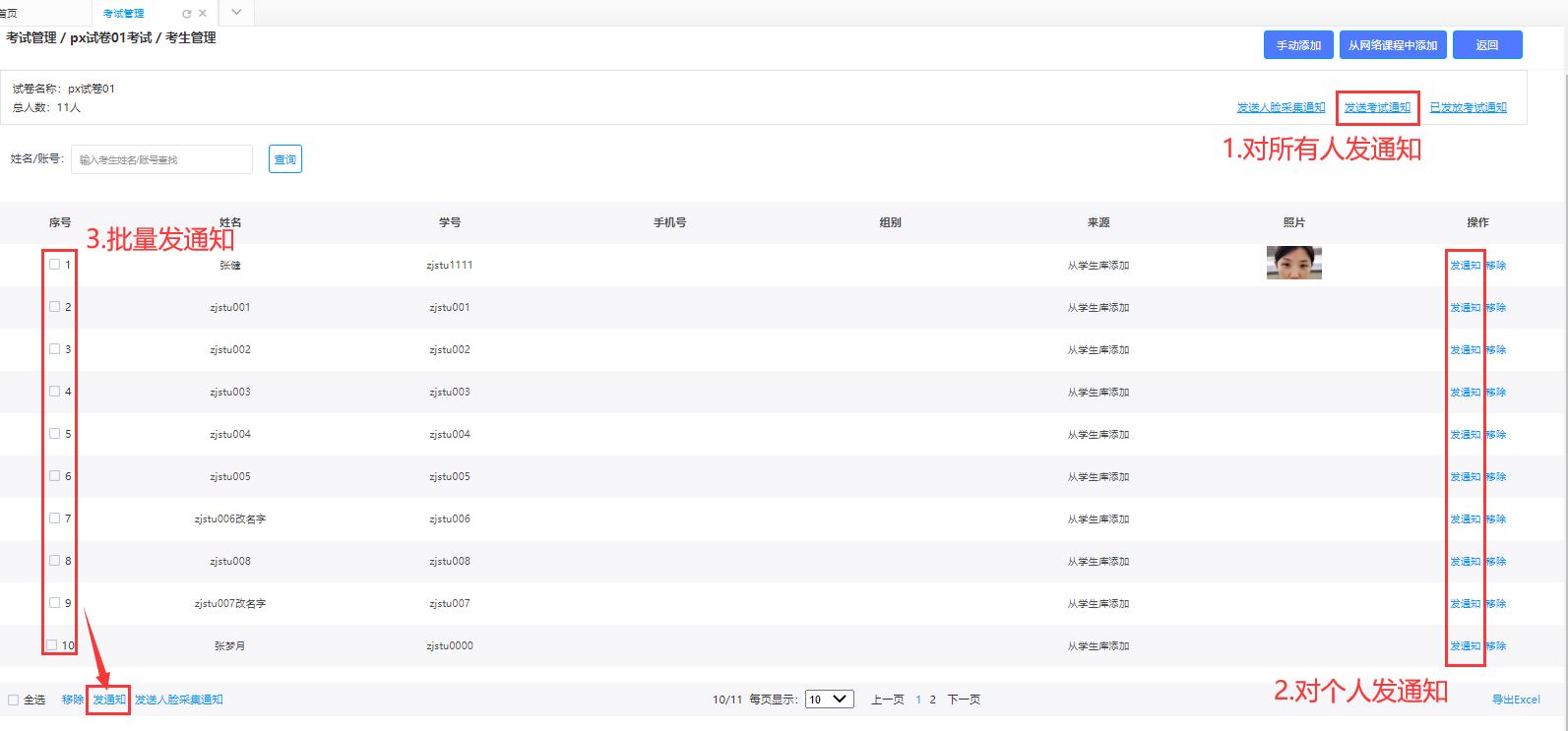The image size is (1568, 731).
Task: Click the student ID text zjstu0000
Action: coord(450,645)
